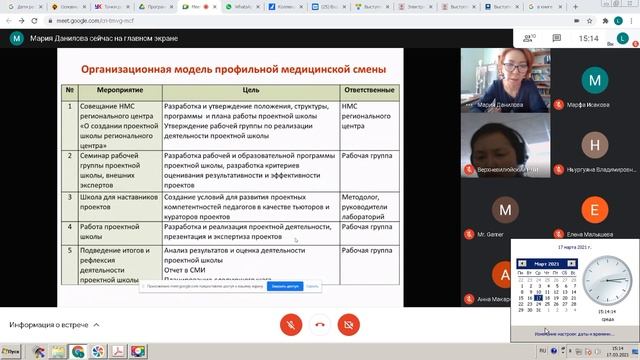The image size is (640, 360).
Task: Click the Mr. Gamer participant avatar
Action: [505, 209]
